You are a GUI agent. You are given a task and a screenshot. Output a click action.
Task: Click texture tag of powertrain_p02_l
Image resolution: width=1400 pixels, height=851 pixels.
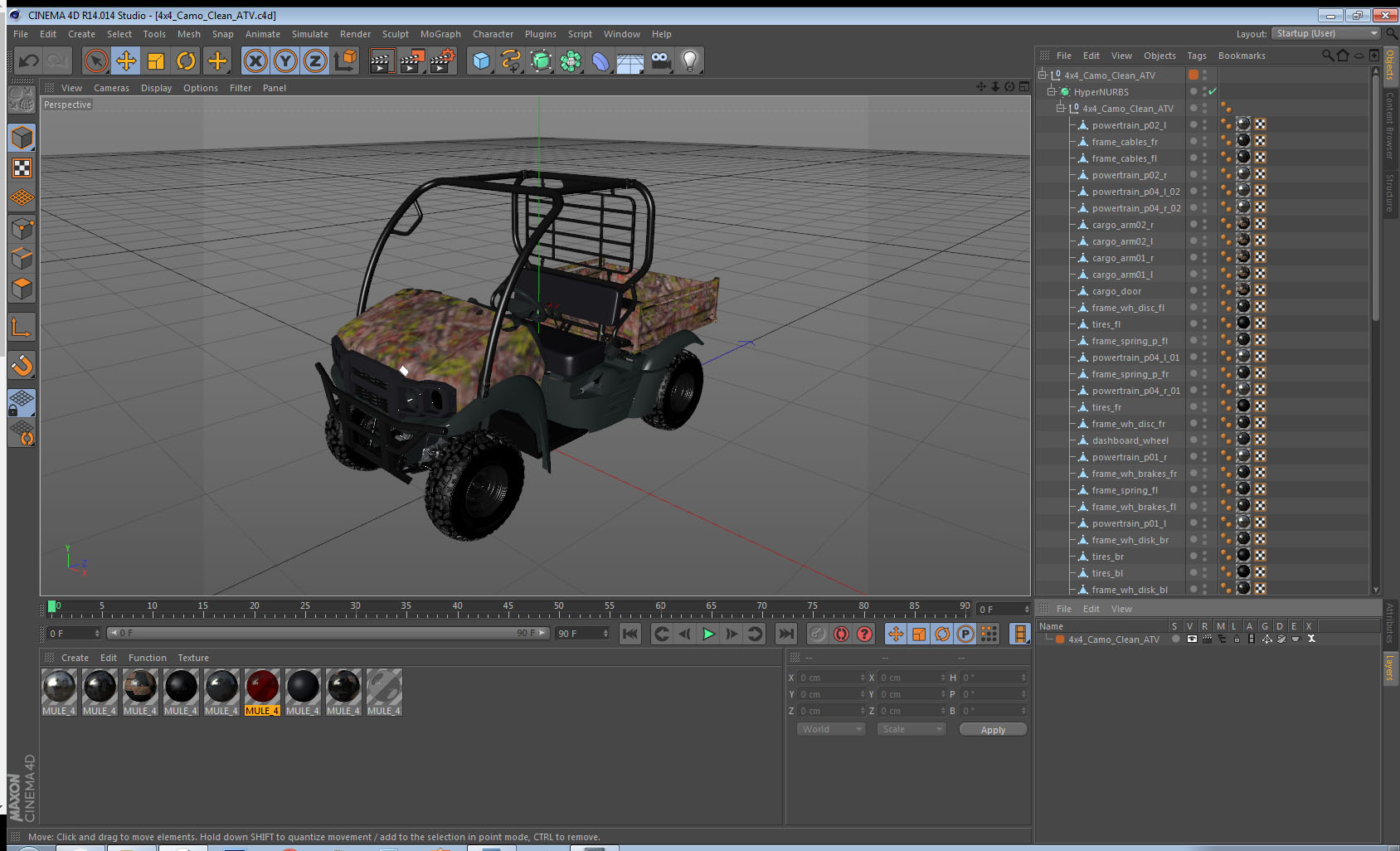click(x=1243, y=124)
